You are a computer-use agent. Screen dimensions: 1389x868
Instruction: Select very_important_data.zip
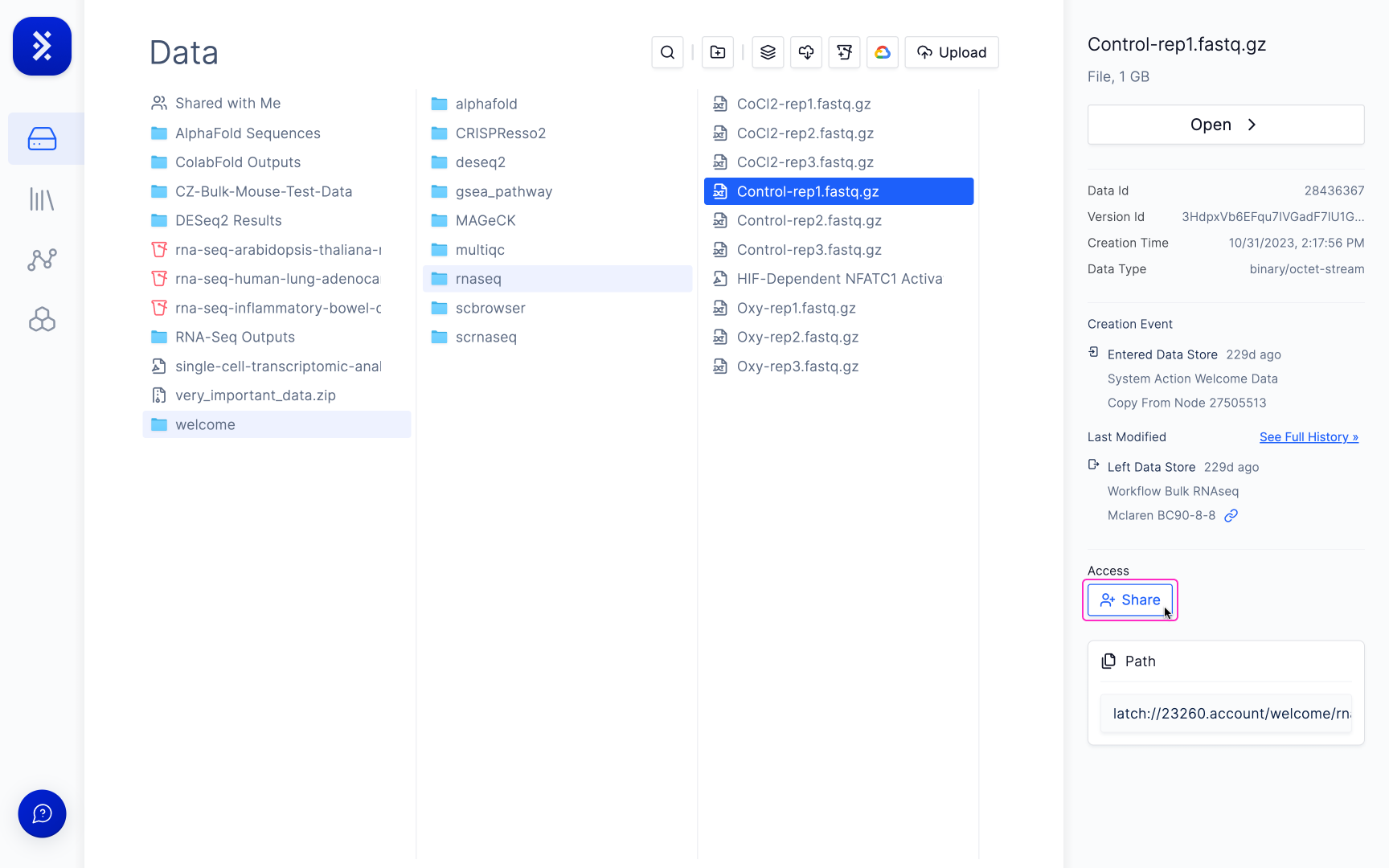click(277, 395)
